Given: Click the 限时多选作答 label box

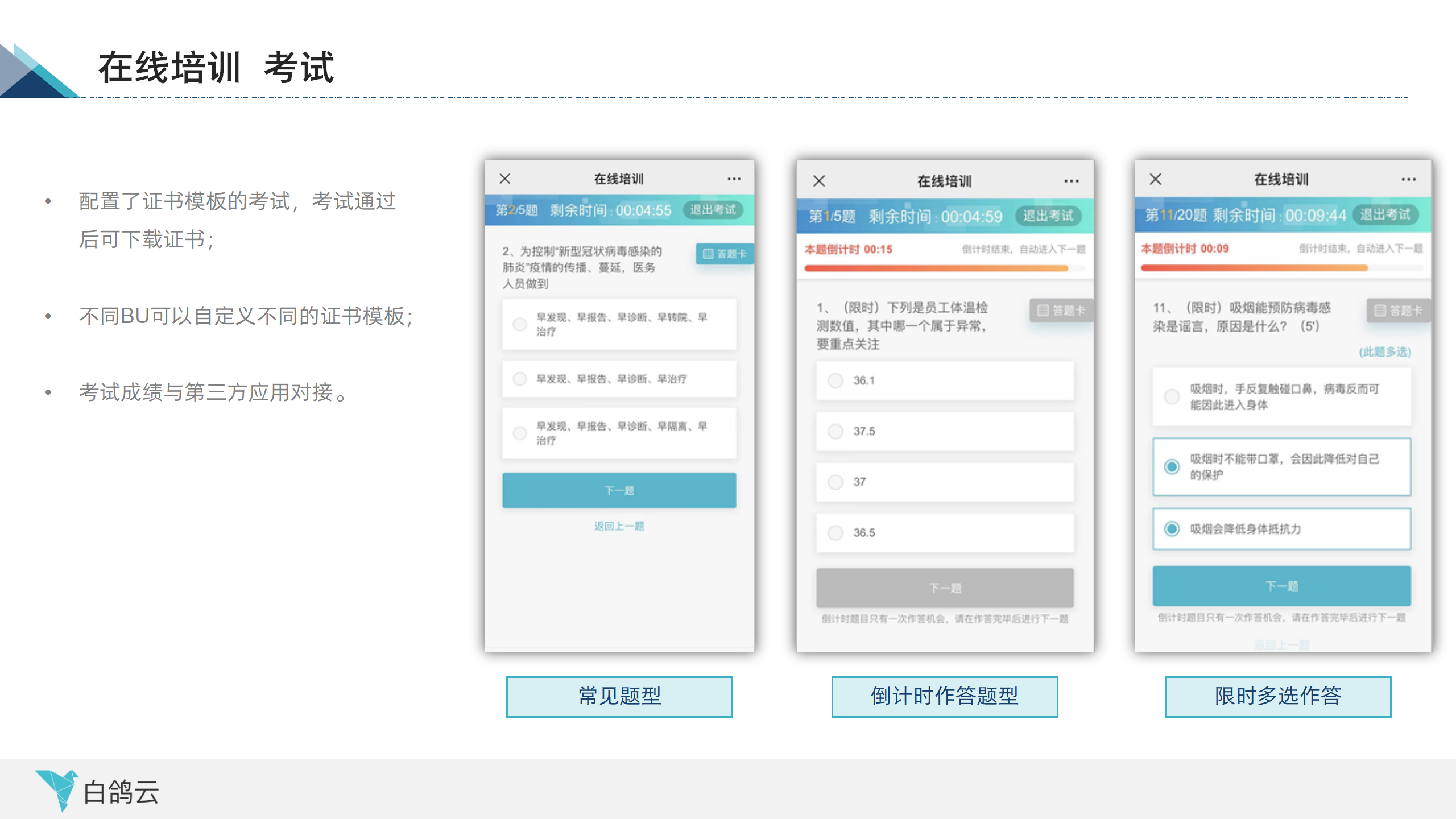Looking at the screenshot, I should click(x=1278, y=697).
